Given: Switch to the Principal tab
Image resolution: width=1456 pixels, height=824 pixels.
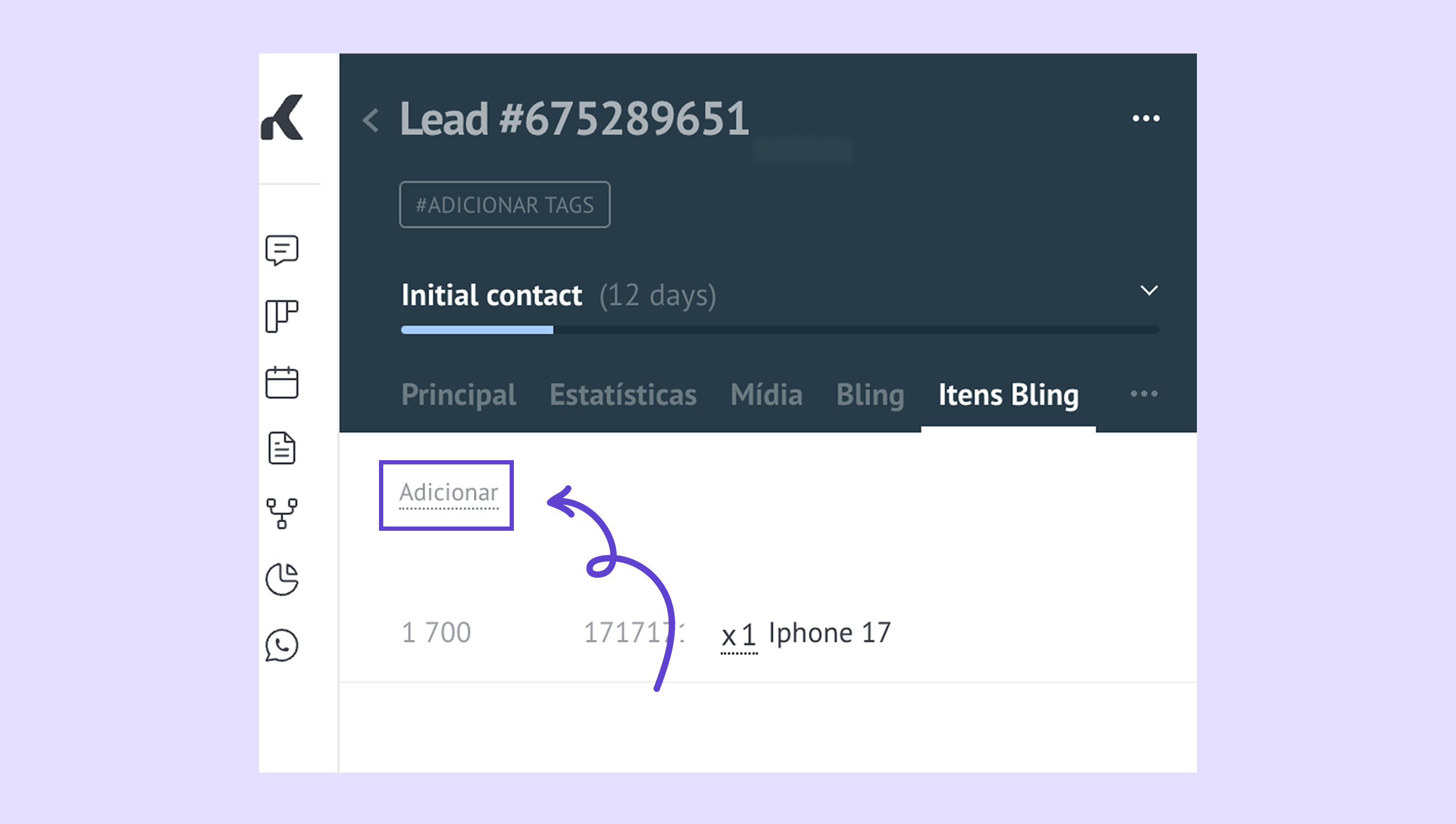Looking at the screenshot, I should (x=459, y=394).
